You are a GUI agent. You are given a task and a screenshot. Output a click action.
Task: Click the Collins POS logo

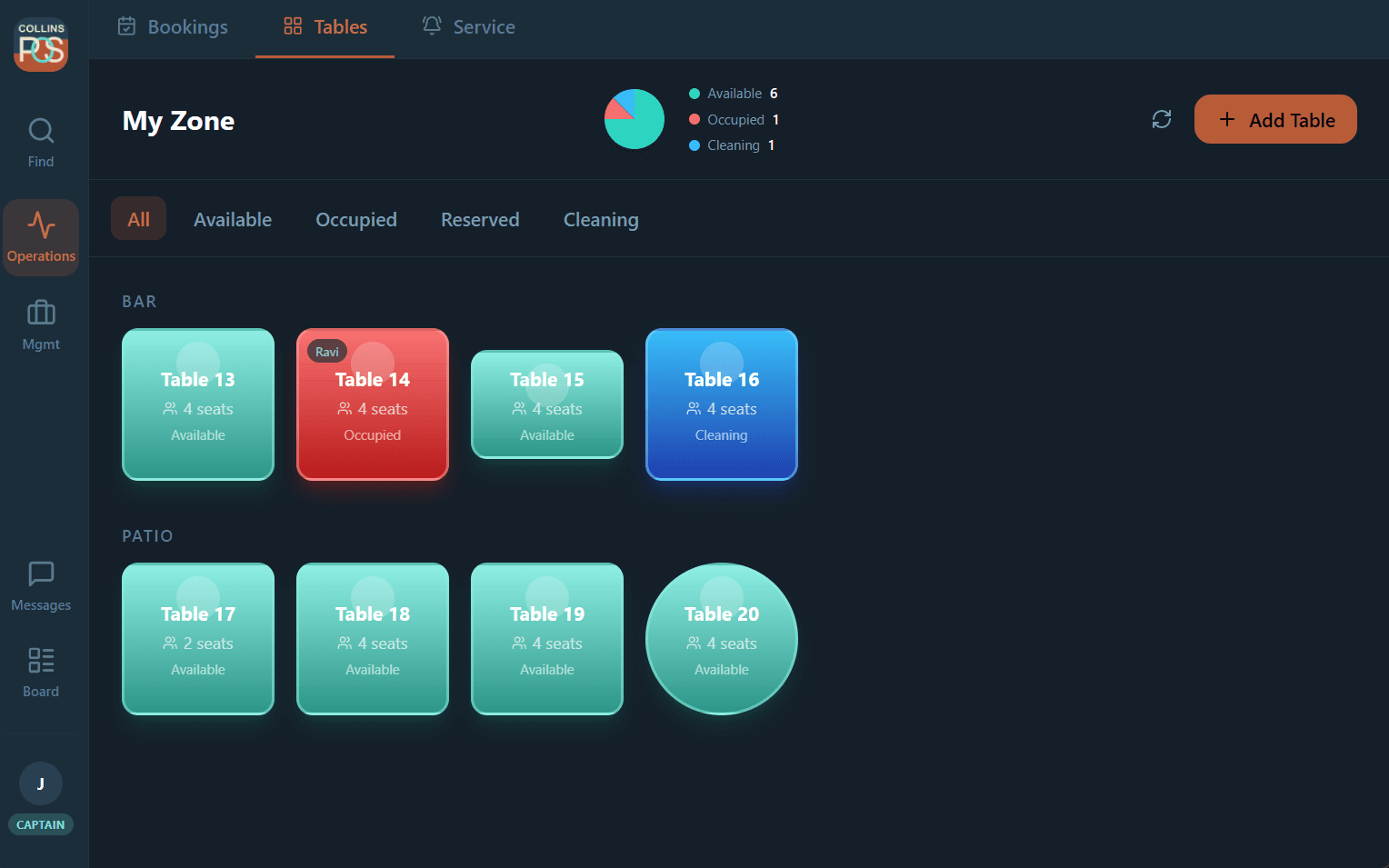click(41, 45)
